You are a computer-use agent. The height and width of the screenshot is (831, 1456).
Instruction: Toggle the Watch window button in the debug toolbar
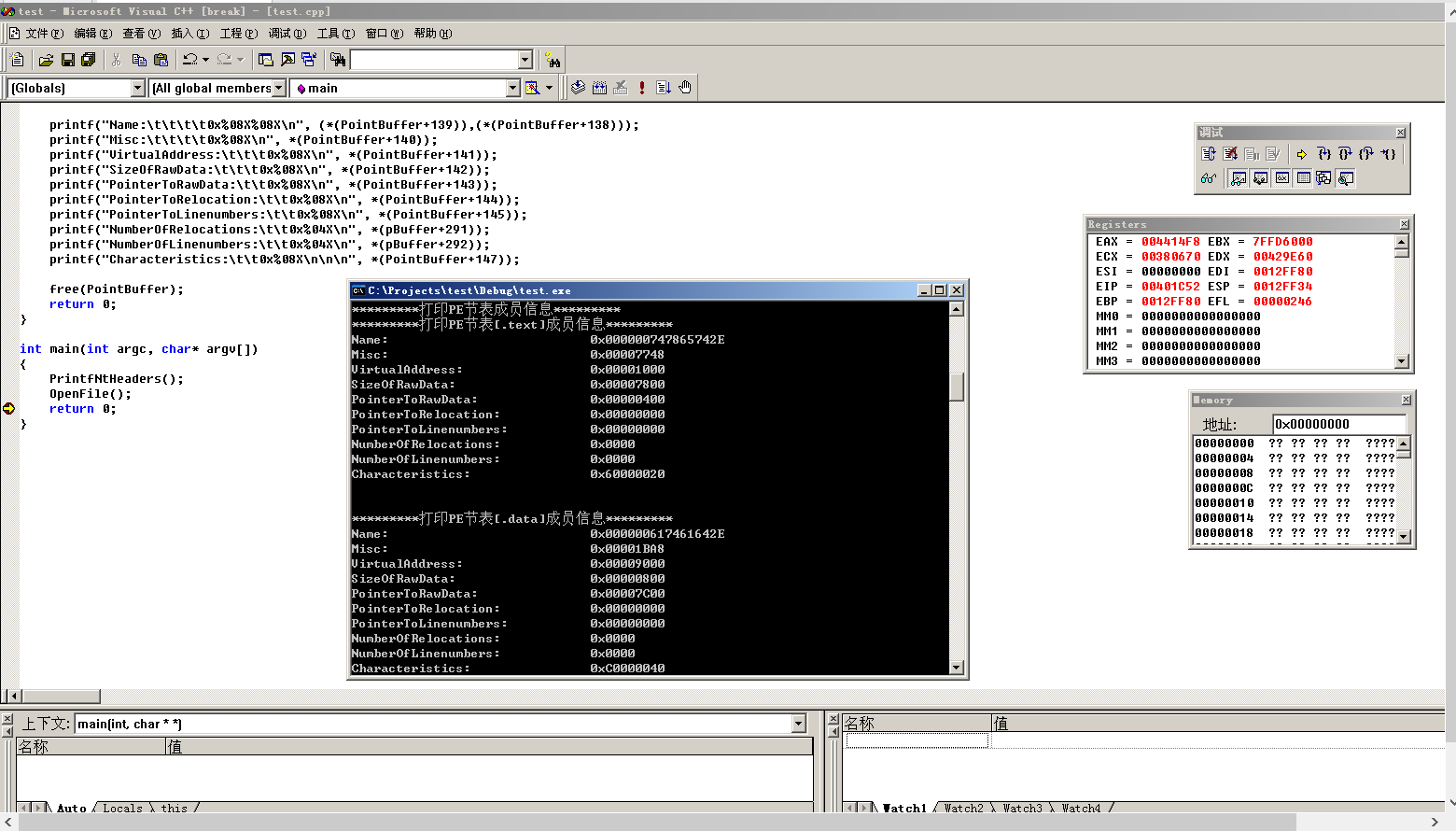point(1239,178)
